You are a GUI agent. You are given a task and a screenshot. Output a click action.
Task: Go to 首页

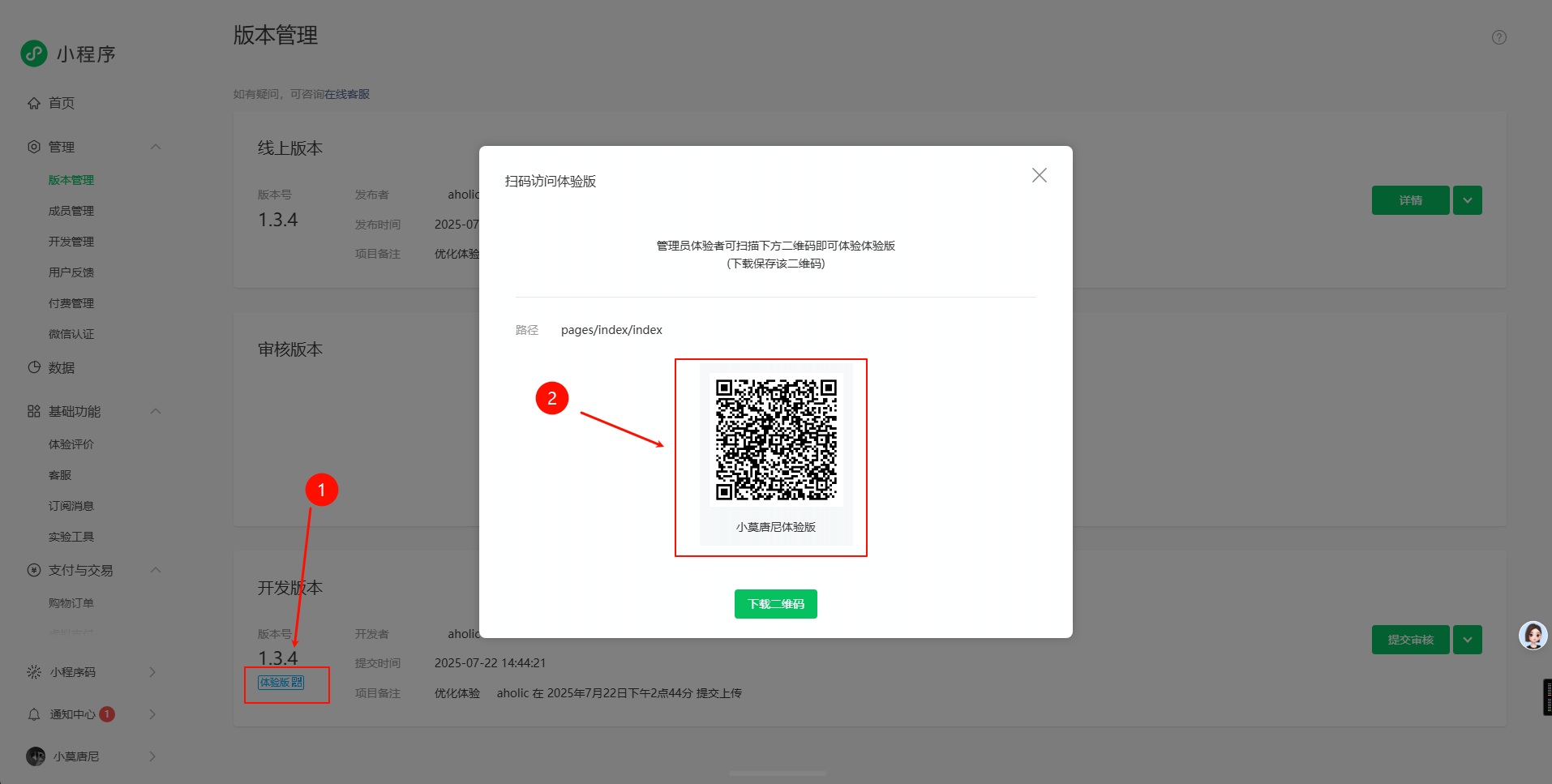62,103
